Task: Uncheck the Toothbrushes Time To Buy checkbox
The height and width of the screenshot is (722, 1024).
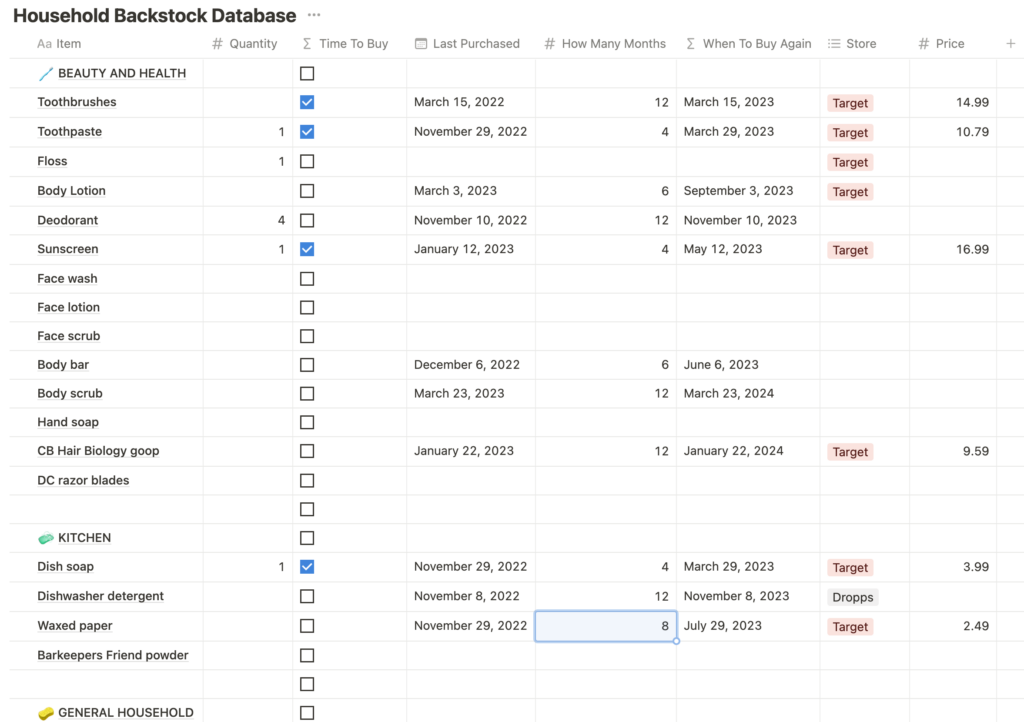Action: coord(307,102)
